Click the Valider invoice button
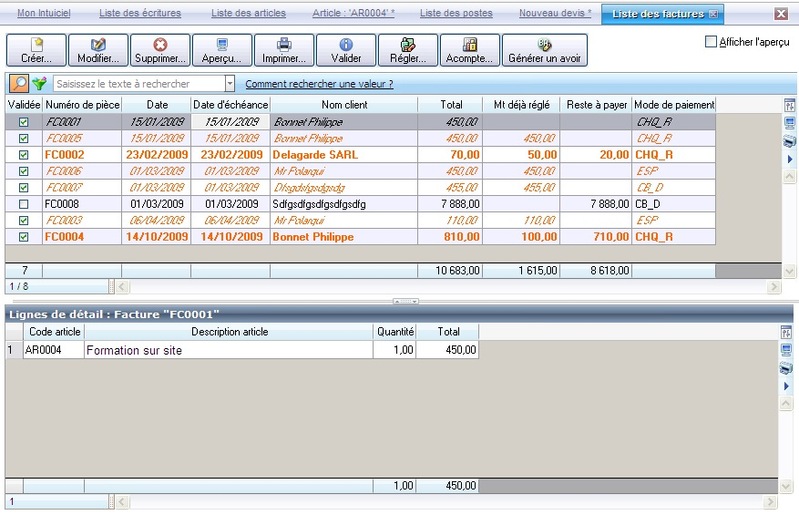Screen dimensions: 799x515 [x=346, y=50]
